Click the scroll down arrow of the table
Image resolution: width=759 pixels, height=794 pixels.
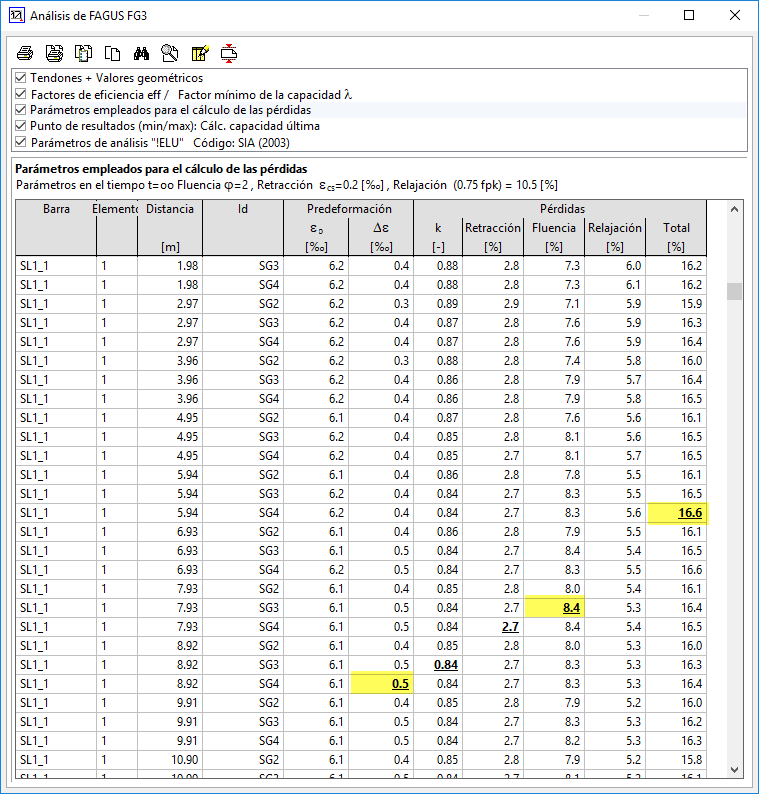point(734,770)
